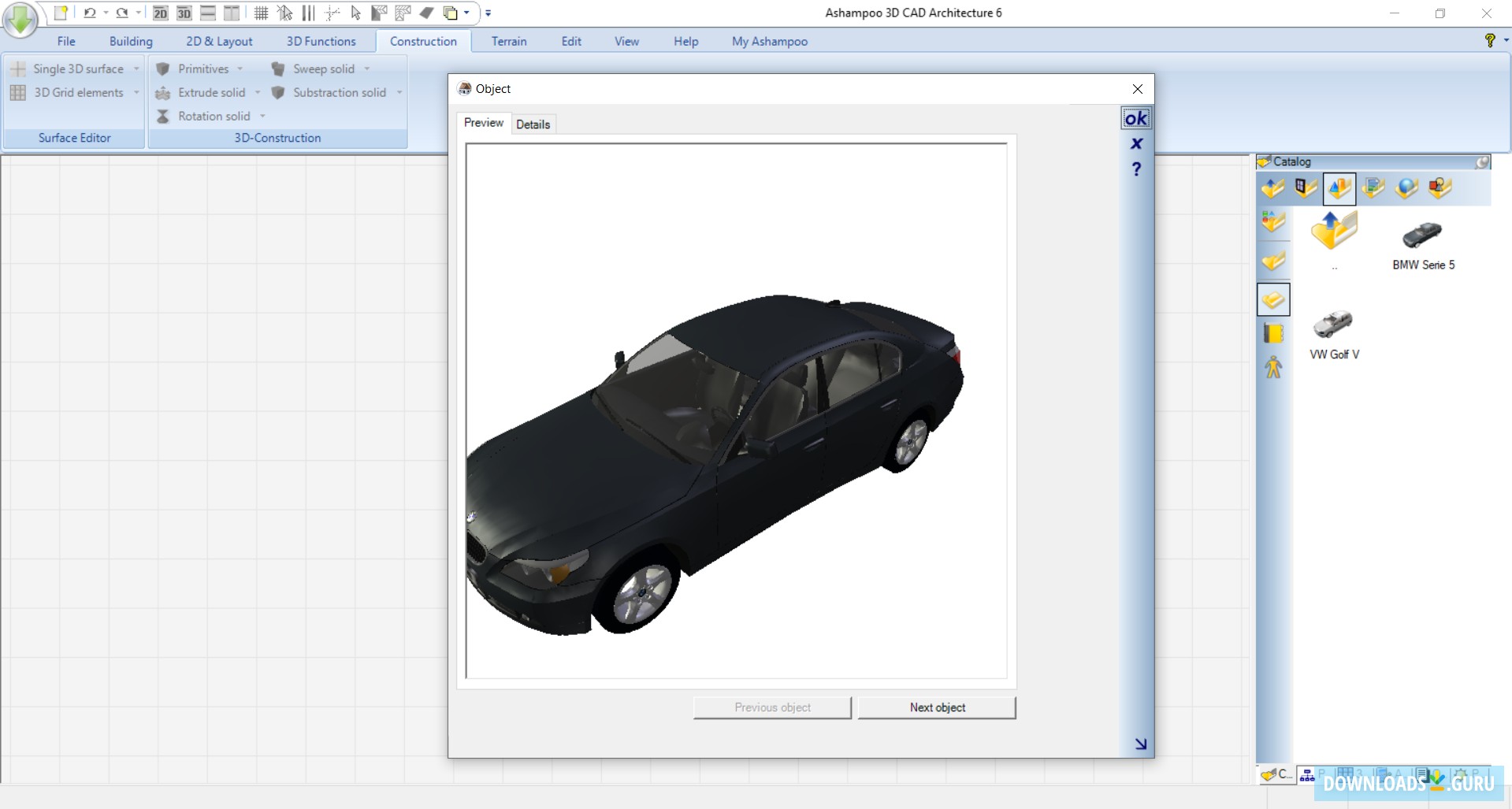This screenshot has width=1512, height=809.
Task: Select the 2D view toolbar icon
Action: tap(160, 13)
